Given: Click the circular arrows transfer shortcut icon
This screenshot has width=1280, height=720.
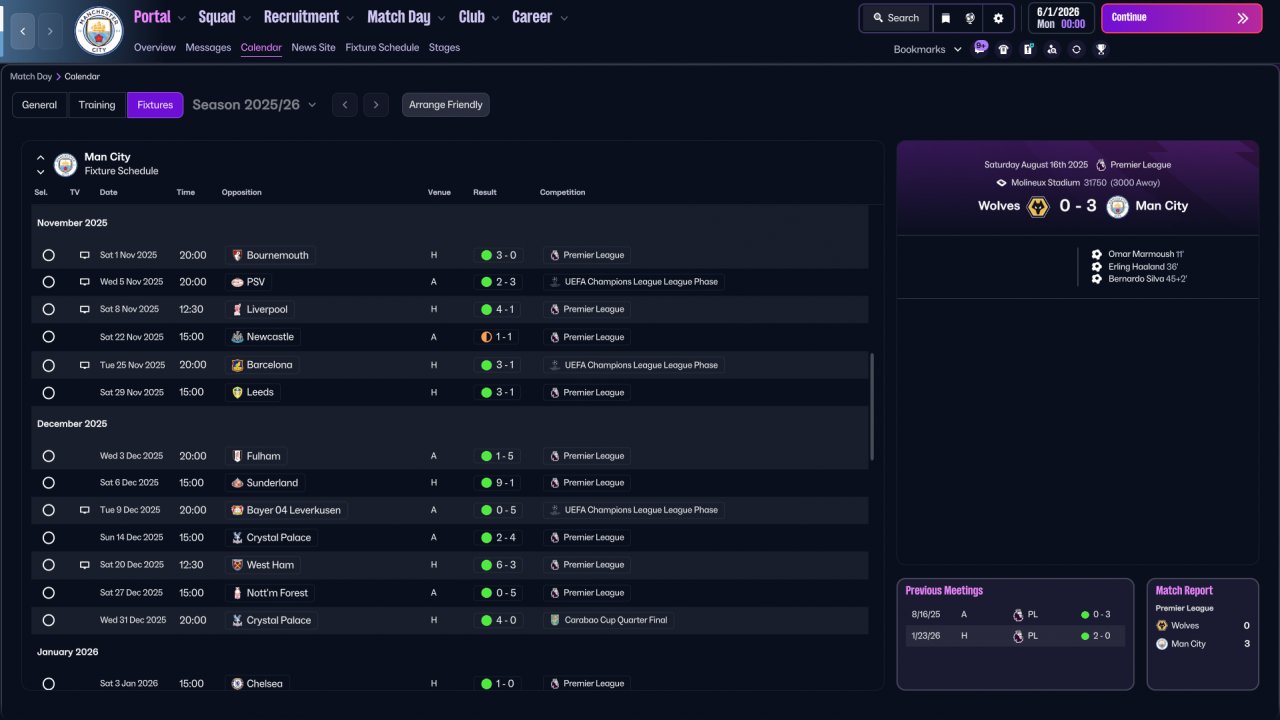Looking at the screenshot, I should click(1076, 49).
